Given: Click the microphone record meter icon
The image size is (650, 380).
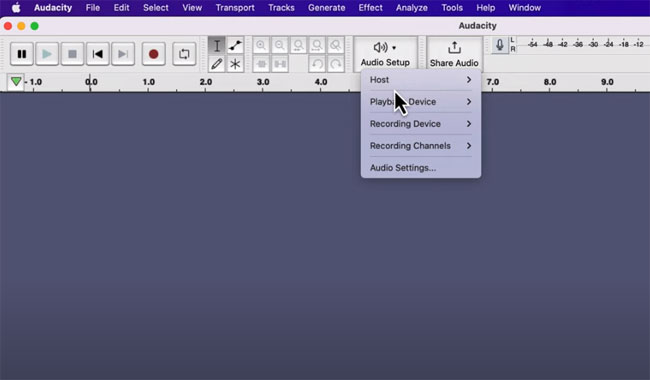Looking at the screenshot, I should tap(500, 45).
